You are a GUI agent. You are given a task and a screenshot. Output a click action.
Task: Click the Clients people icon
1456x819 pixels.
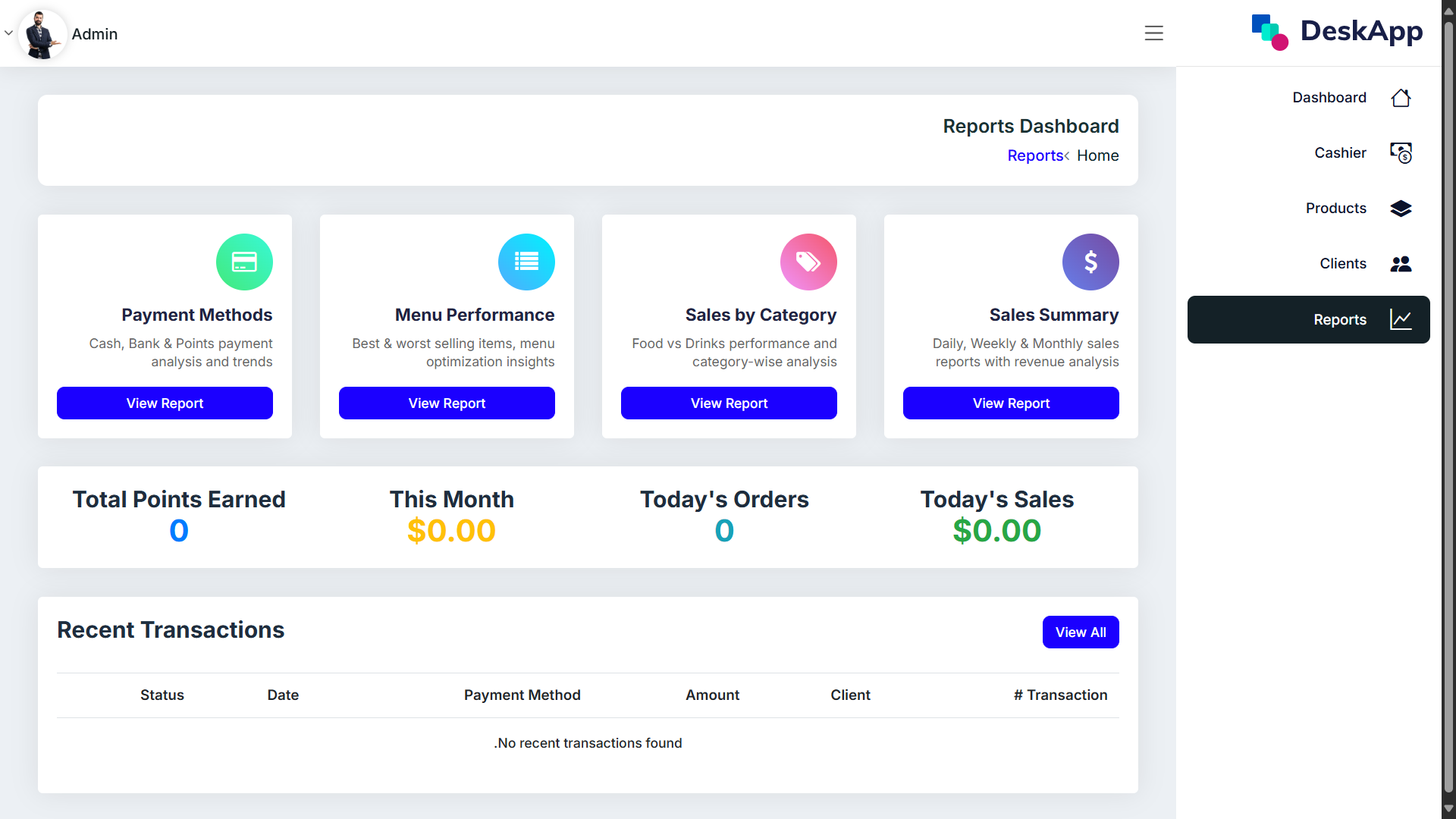point(1400,264)
